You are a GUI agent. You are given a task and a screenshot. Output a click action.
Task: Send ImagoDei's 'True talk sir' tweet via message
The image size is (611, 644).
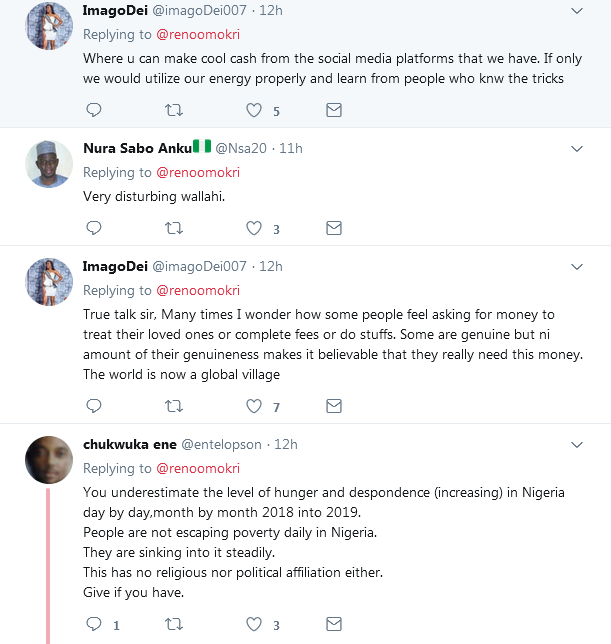(x=334, y=406)
